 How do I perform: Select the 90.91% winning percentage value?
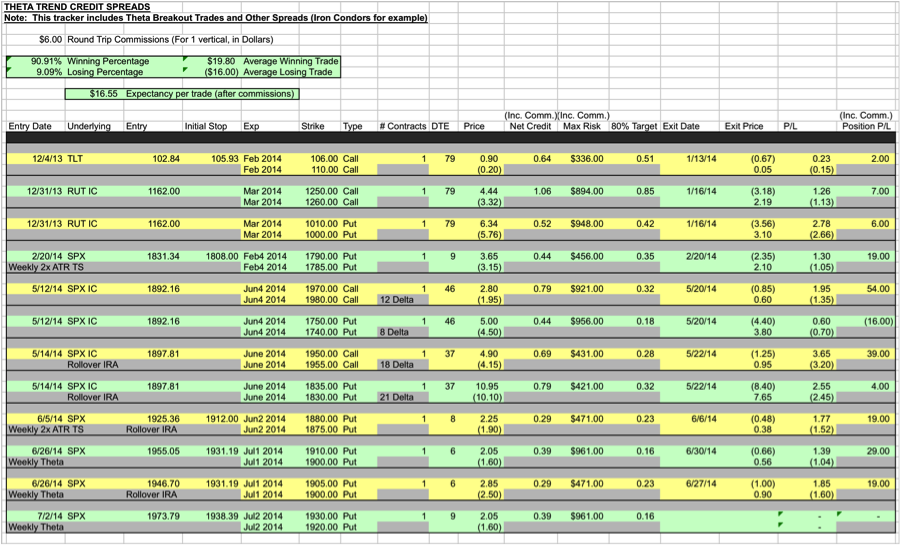point(46,61)
